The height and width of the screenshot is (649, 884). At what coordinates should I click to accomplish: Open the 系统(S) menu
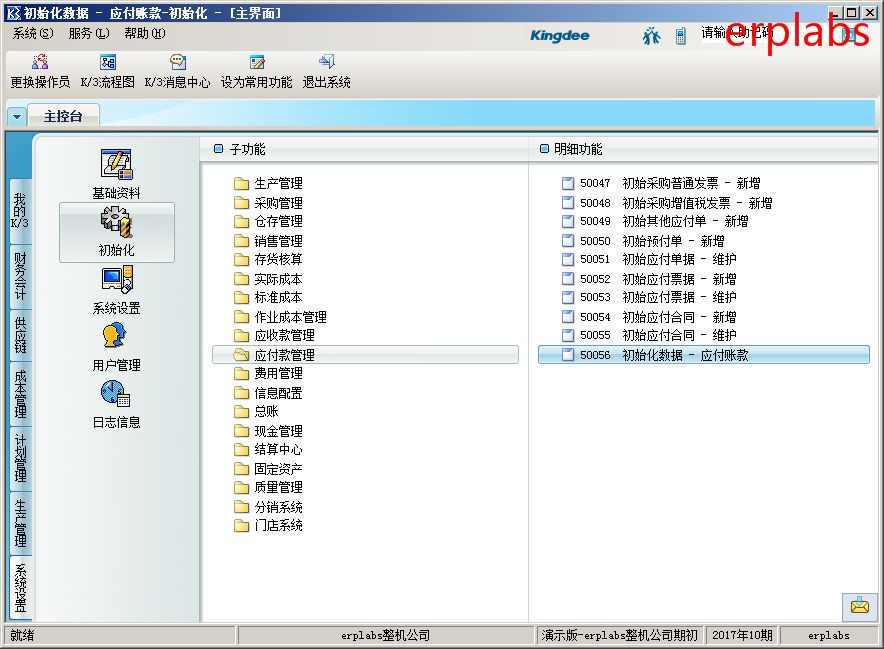click(33, 34)
